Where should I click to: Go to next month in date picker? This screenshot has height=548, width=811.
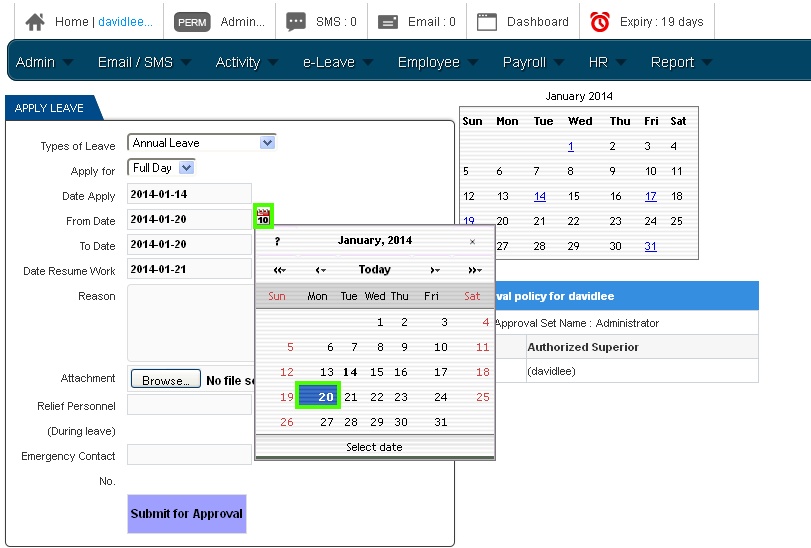point(435,270)
